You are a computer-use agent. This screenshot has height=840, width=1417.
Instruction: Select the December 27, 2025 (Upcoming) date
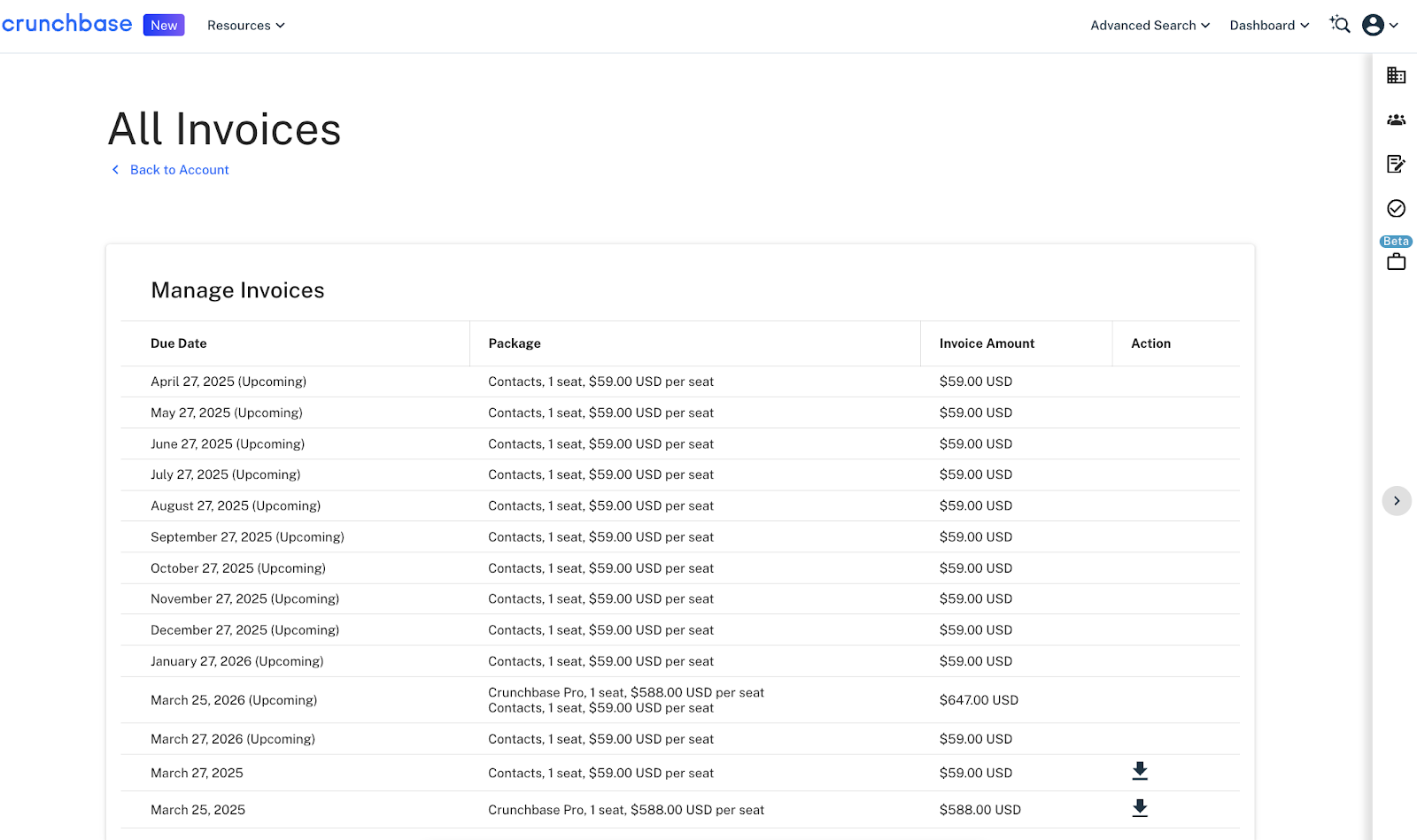coord(245,630)
